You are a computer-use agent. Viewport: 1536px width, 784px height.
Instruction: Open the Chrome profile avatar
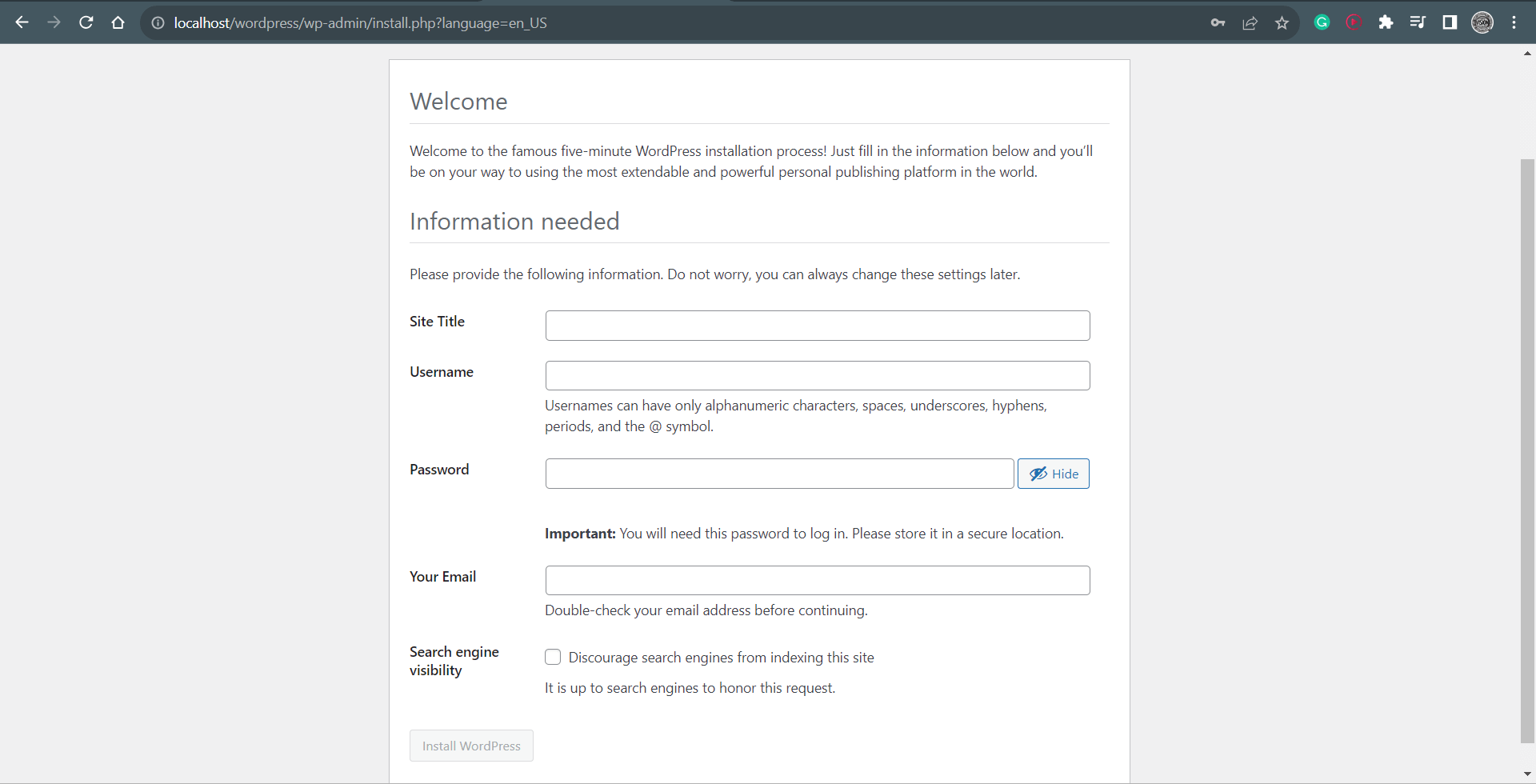click(x=1482, y=22)
